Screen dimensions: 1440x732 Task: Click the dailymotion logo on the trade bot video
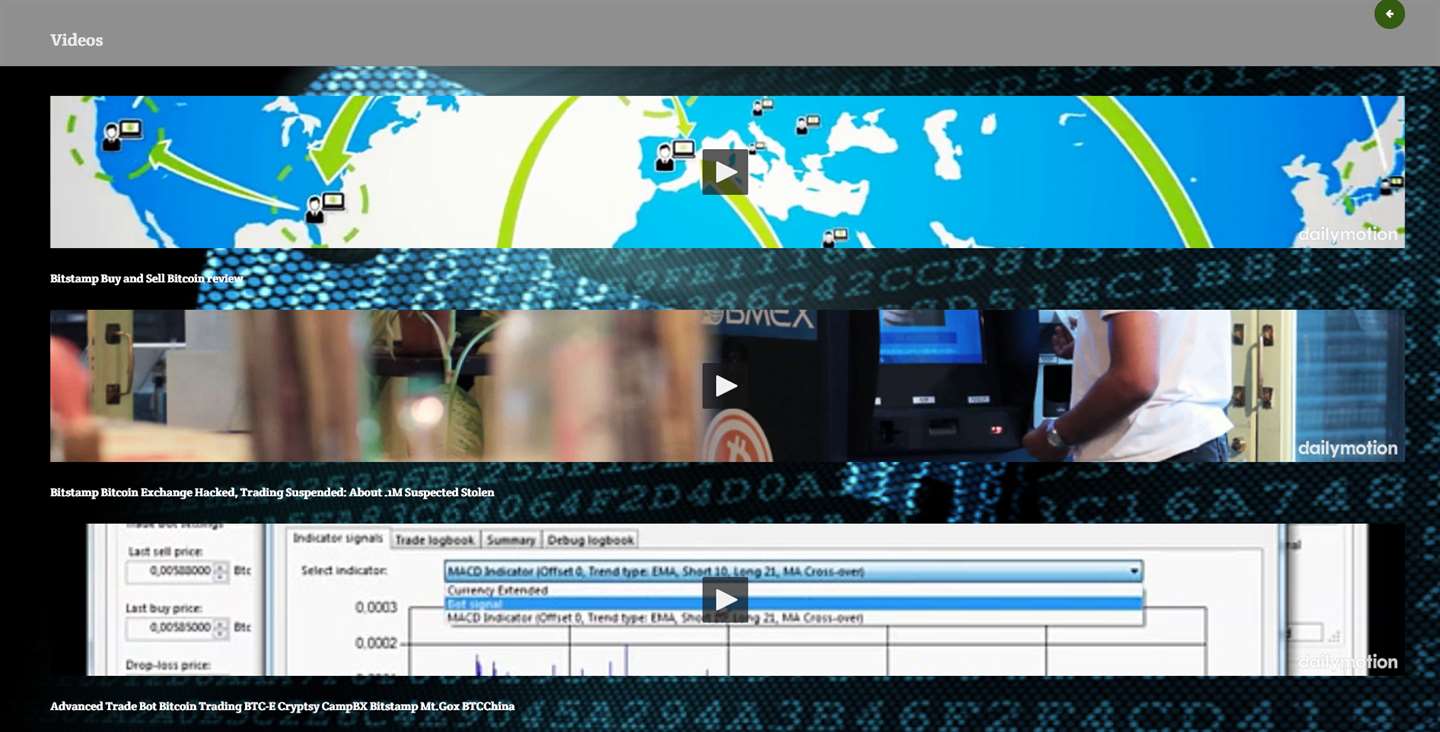[x=1347, y=662]
